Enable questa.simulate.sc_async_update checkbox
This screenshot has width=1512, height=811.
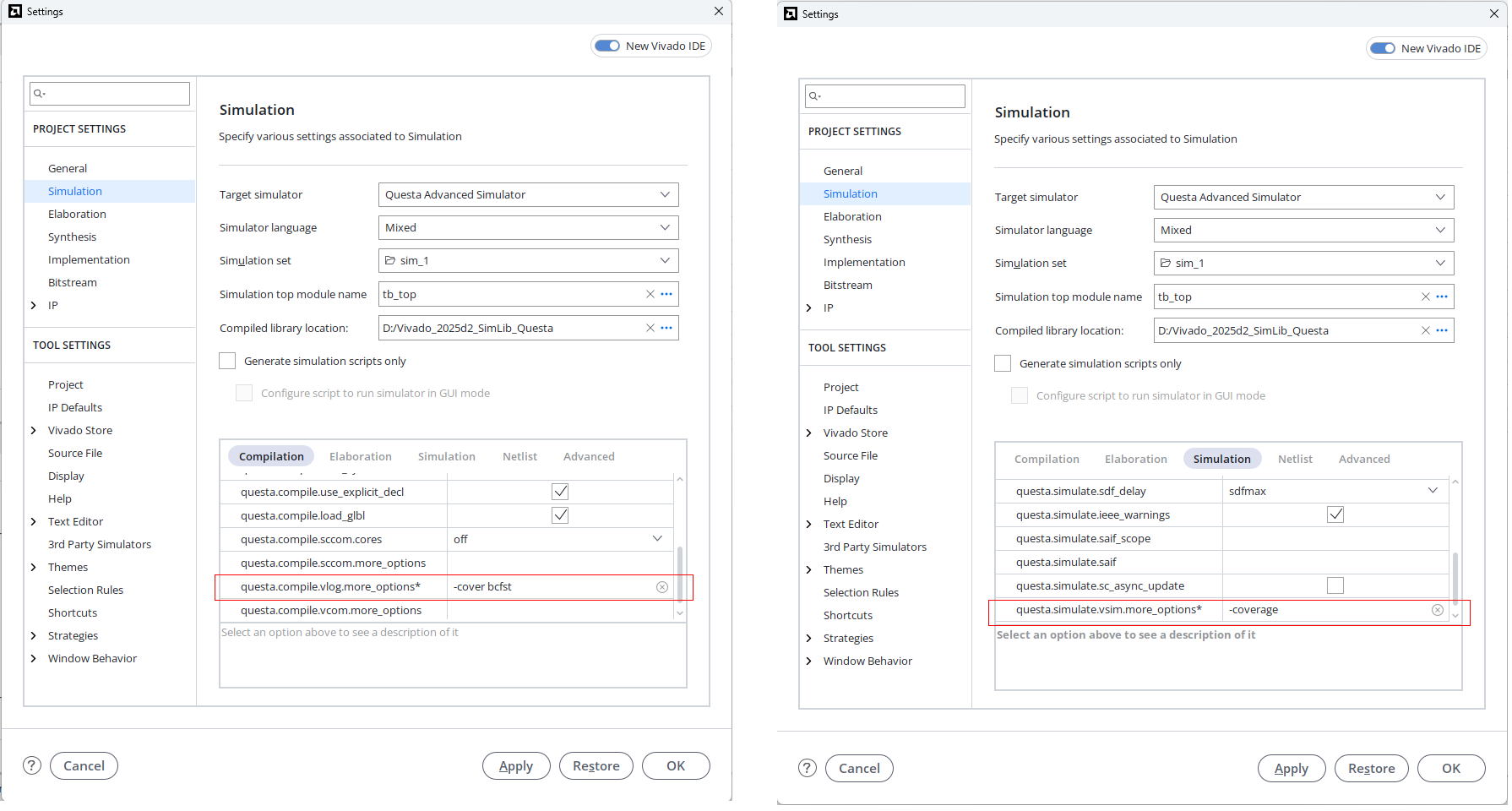(1335, 585)
